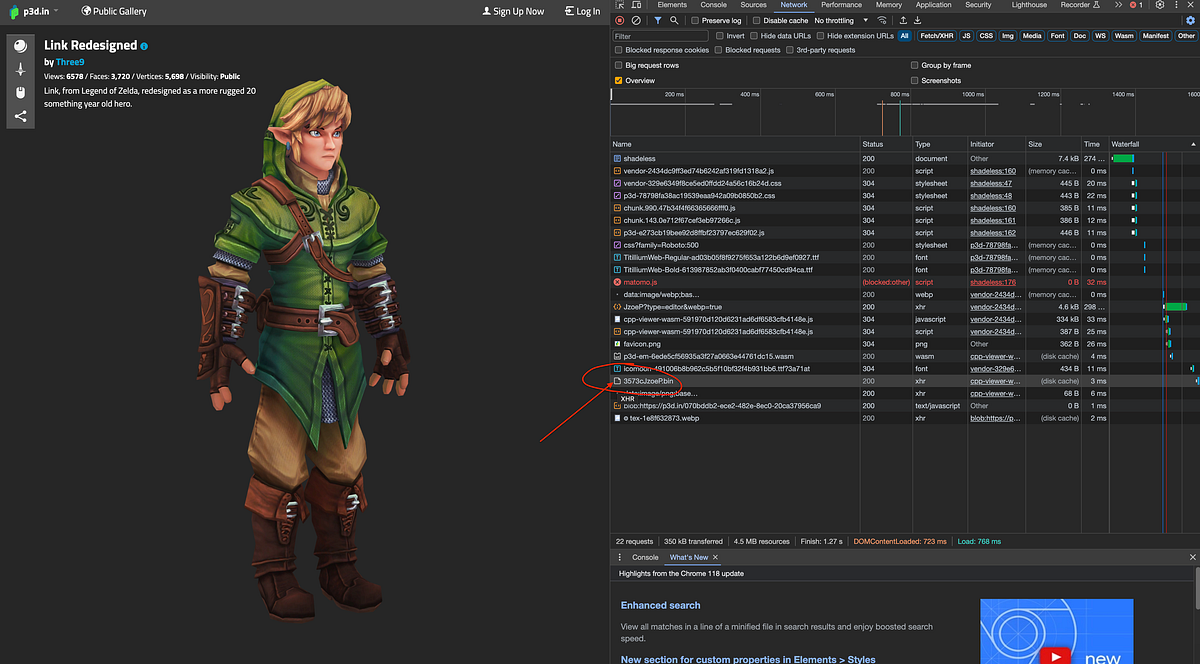
Task: Close the What's New tab
Action: coord(714,557)
